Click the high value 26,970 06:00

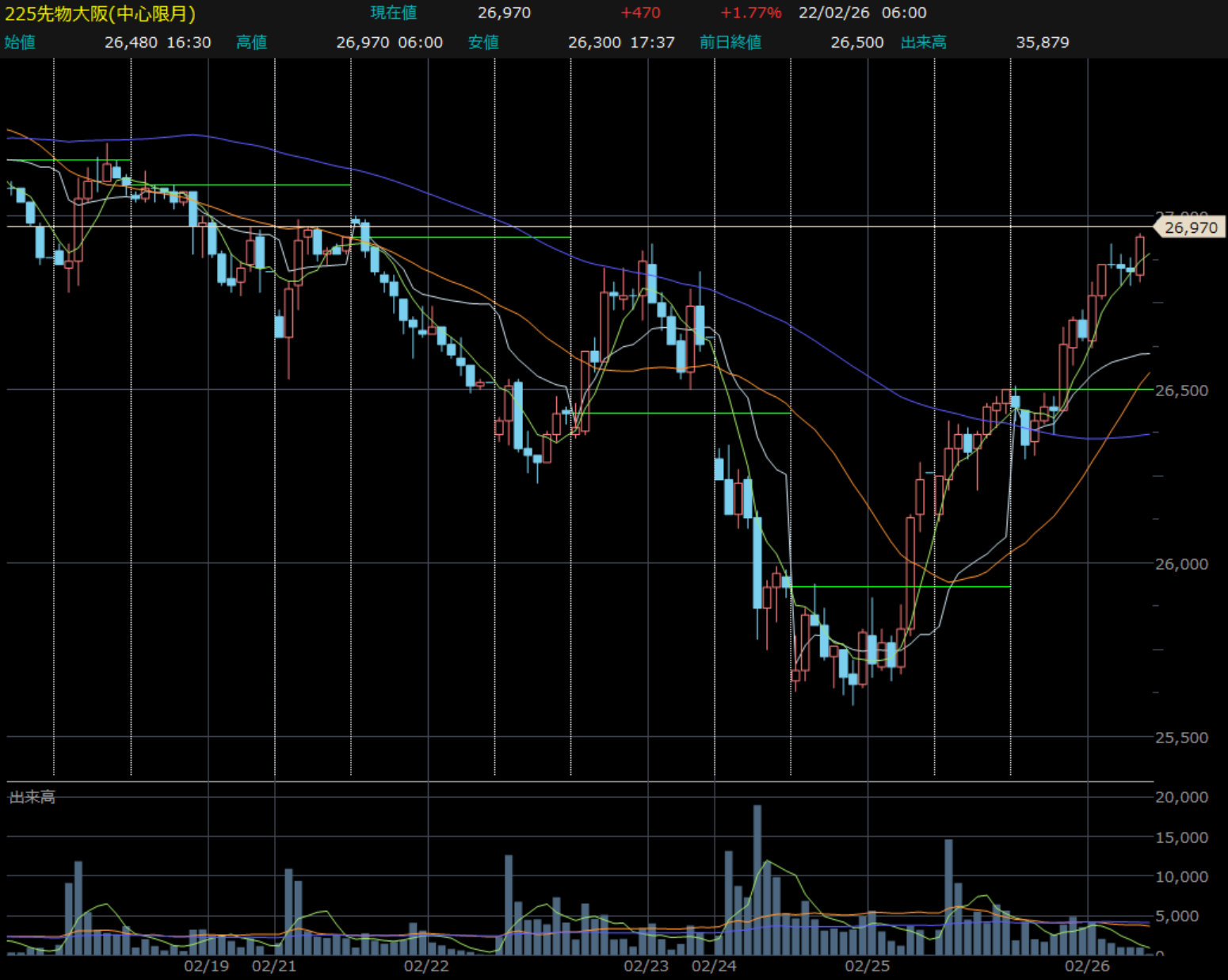pos(389,42)
